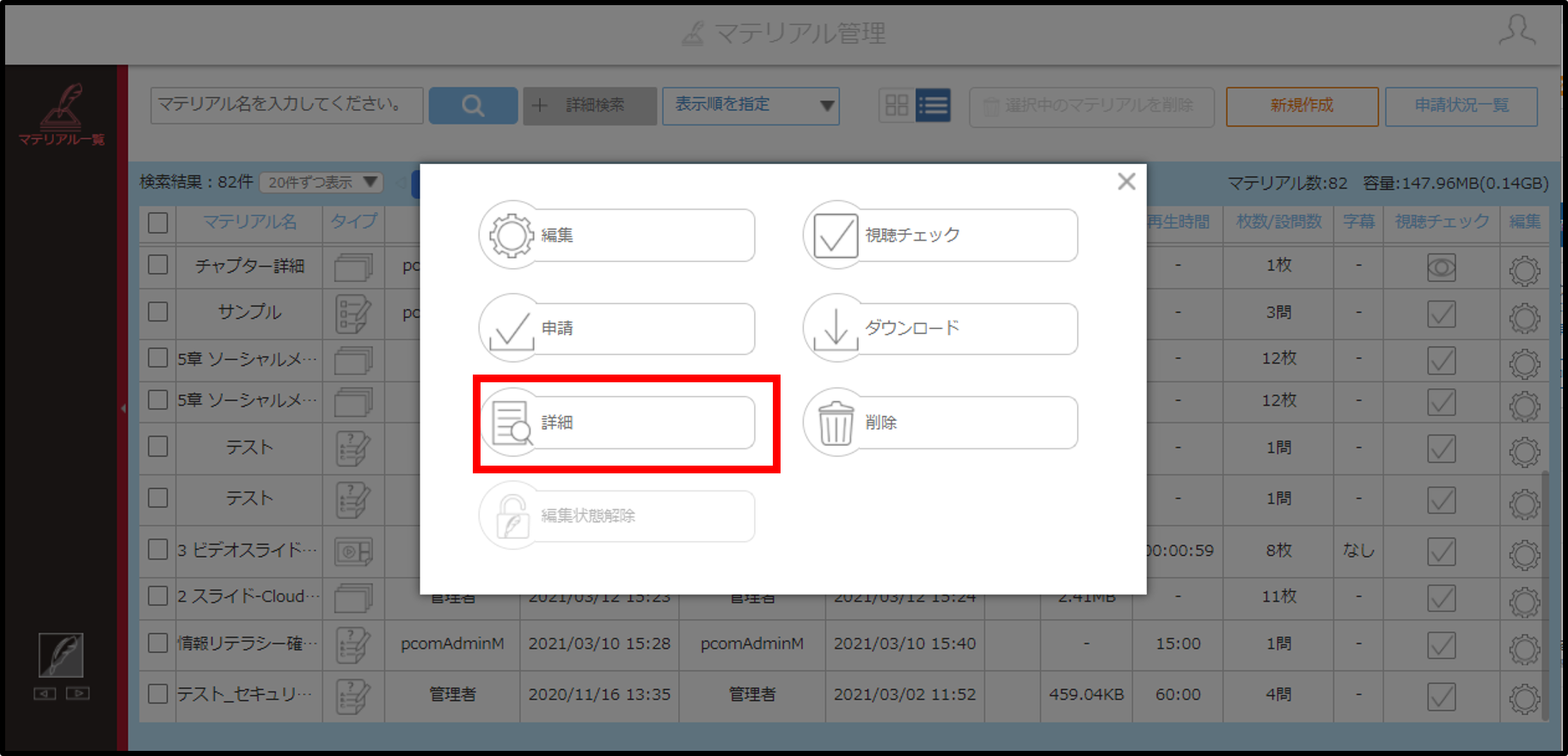The height and width of the screenshot is (756, 1568).
Task: Click the right arrow below the feather icon
Action: tap(77, 693)
